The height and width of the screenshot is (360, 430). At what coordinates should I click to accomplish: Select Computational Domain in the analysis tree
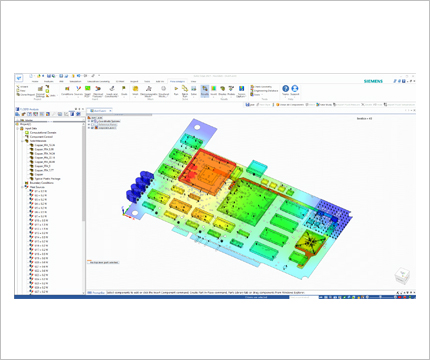(x=43, y=133)
